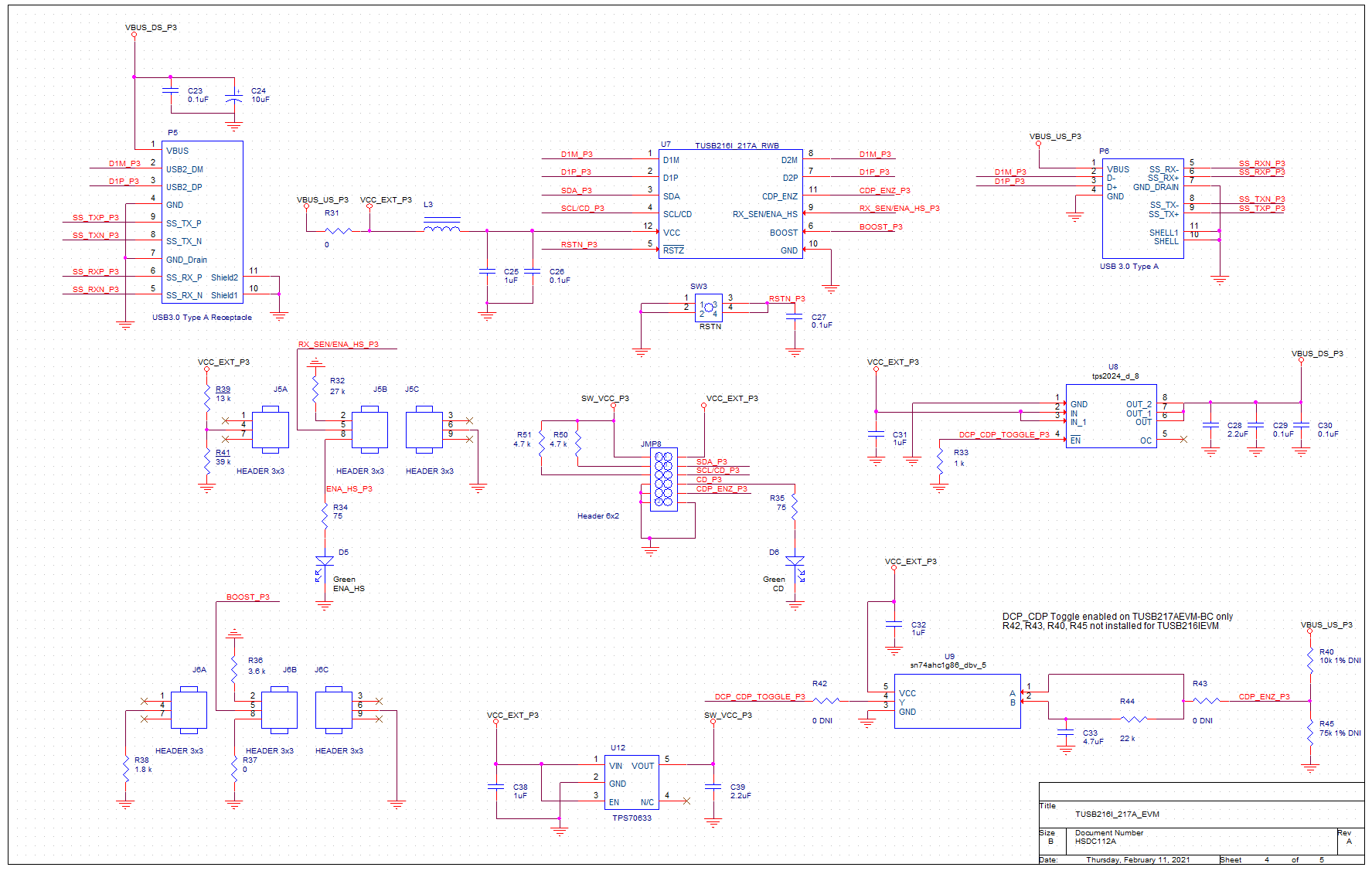Click the RSTN switch SW3 symbol
This screenshot has height=874, width=1372.
710,308
